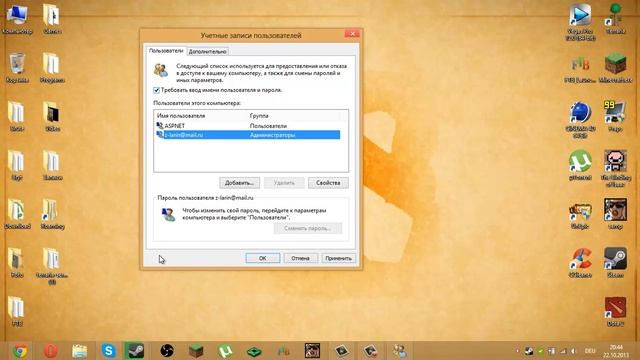
Task: Open Skype from the taskbar
Action: point(109,351)
